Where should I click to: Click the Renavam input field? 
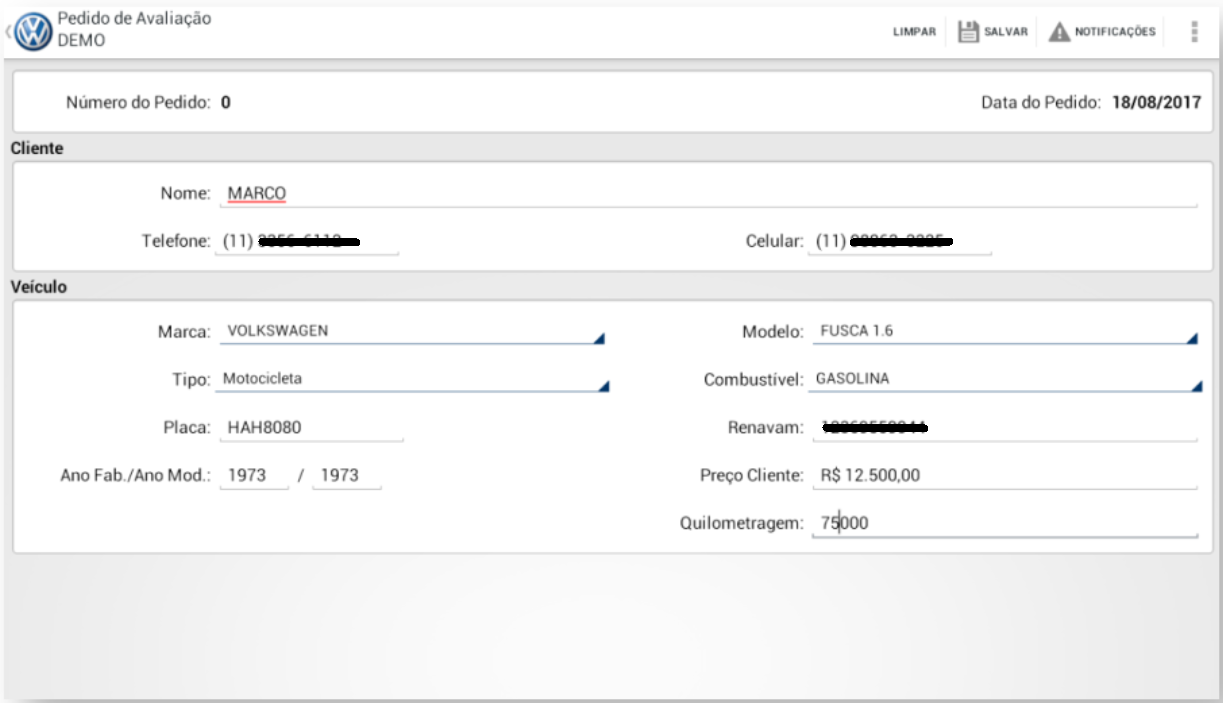1004,428
